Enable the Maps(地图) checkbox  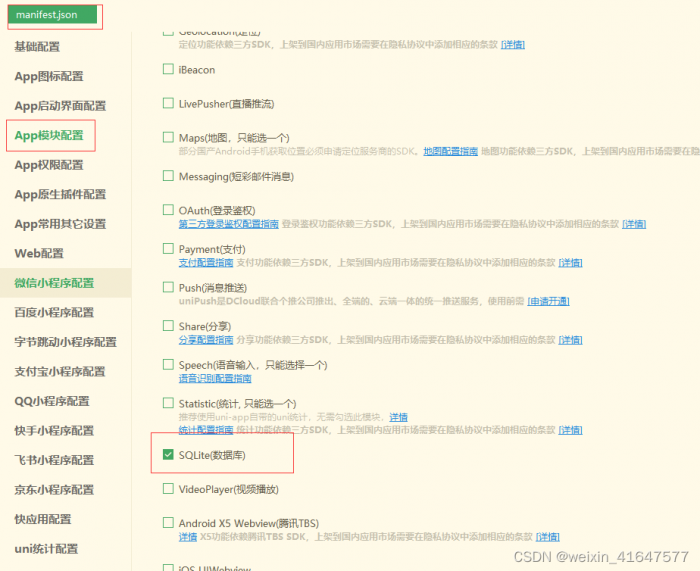[168, 137]
